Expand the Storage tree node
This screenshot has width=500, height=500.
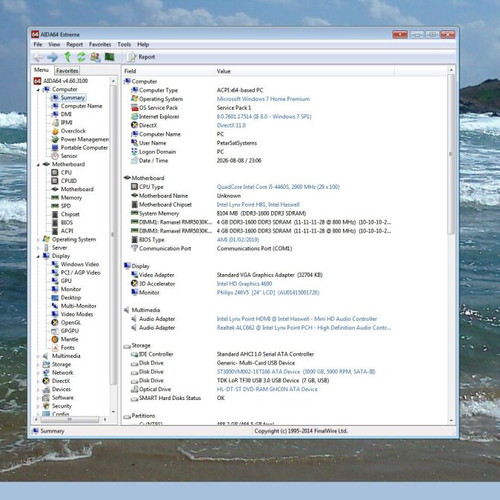coord(38,364)
